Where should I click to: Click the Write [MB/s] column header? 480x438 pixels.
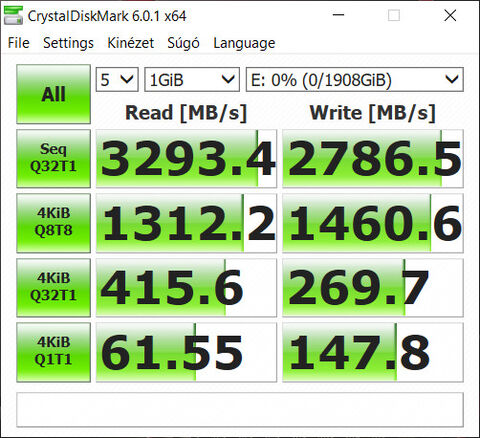373,113
